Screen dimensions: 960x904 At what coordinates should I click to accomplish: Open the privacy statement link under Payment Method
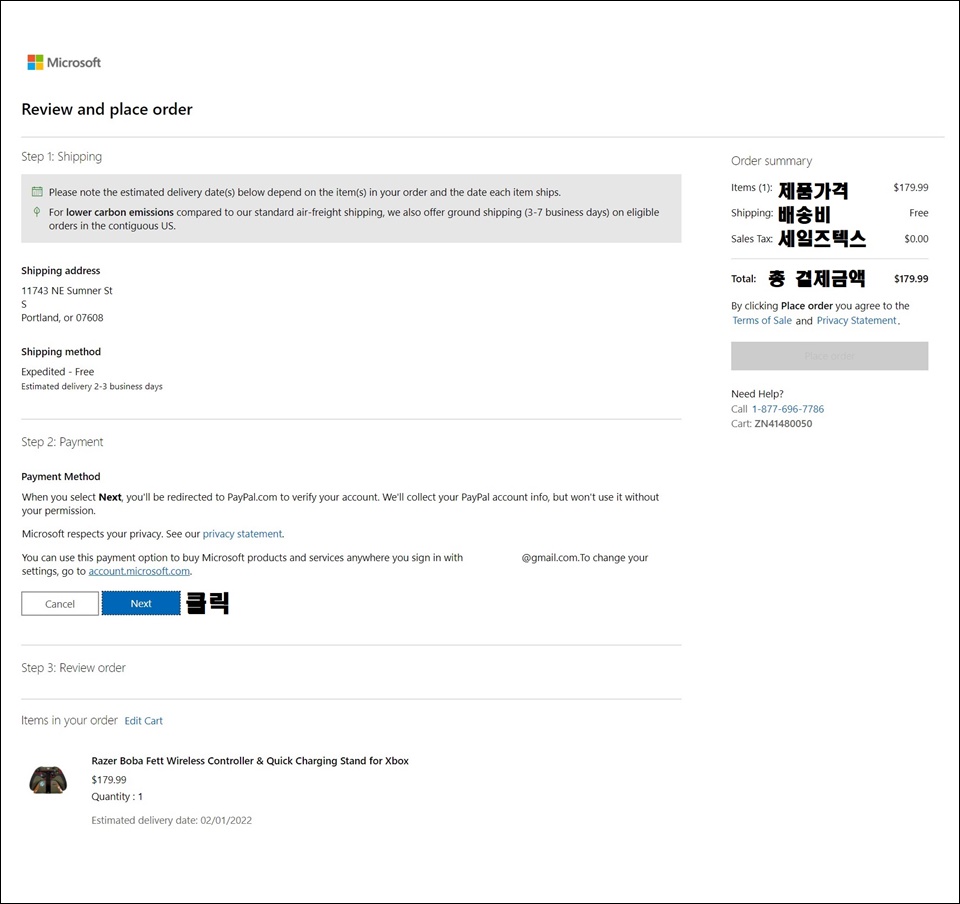tap(242, 534)
